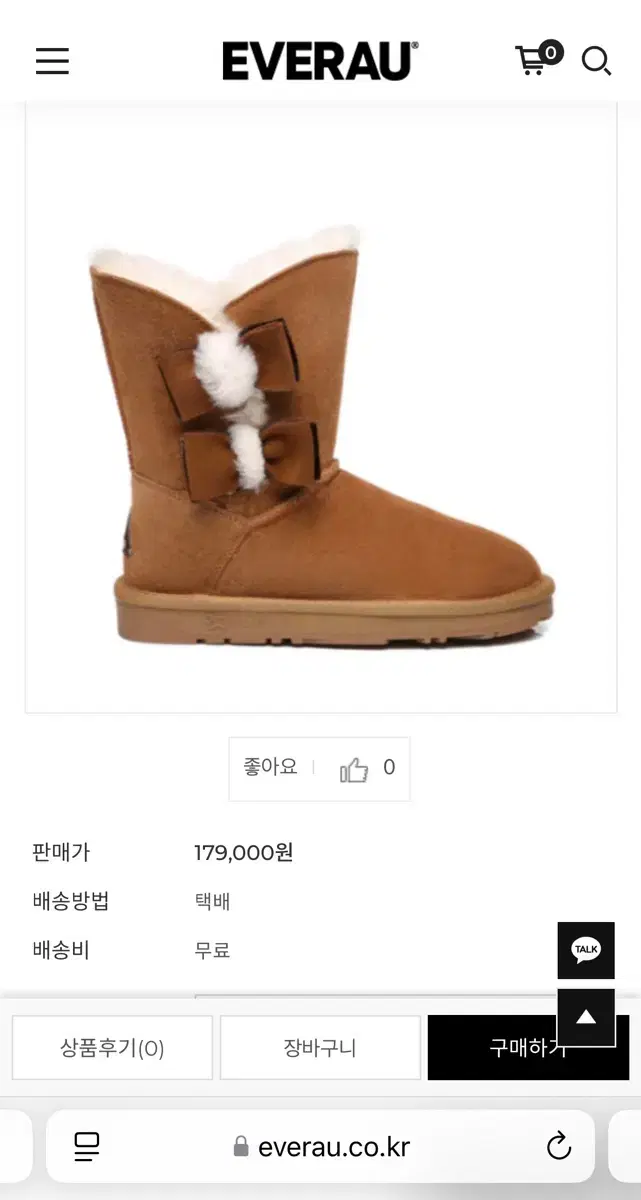Switch to the previous browser tab on left edge
Screen dimensions: 641x1200
(16, 1146)
